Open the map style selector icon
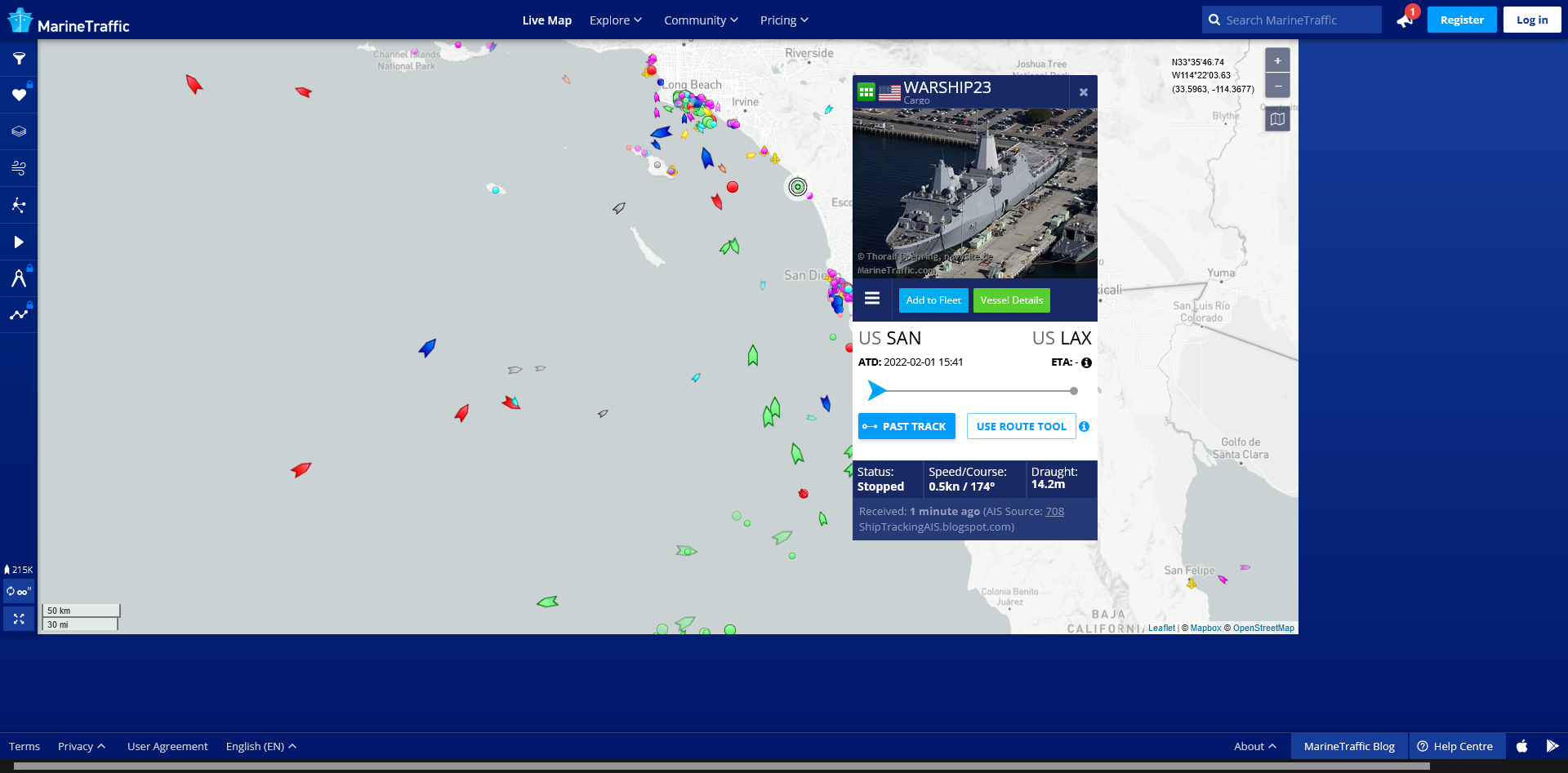 pyautogui.click(x=1277, y=119)
